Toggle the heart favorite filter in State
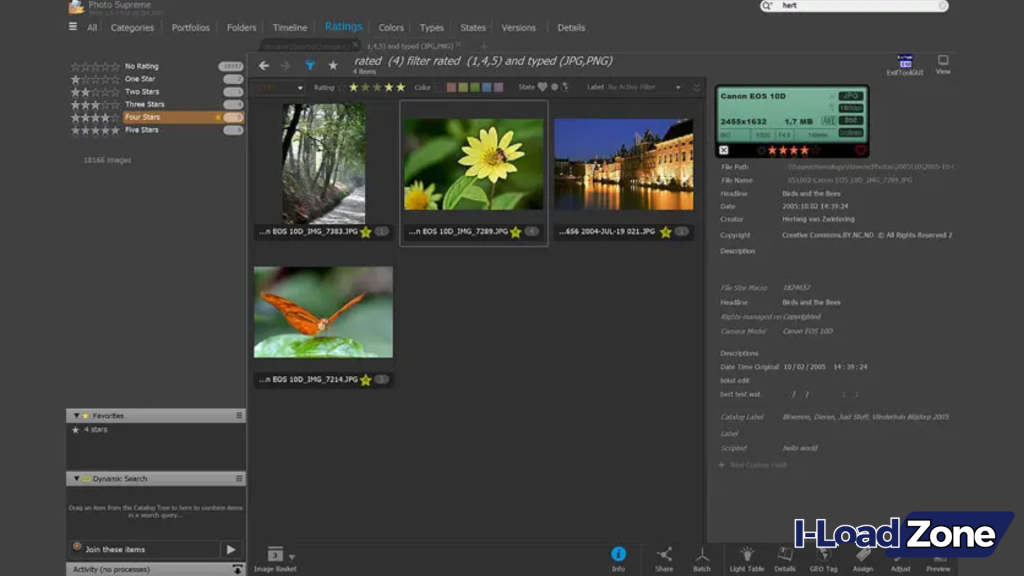This screenshot has width=1024, height=576. pyautogui.click(x=544, y=87)
